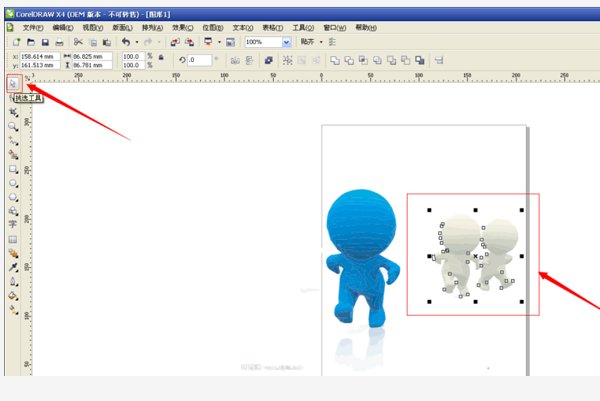The width and height of the screenshot is (600, 401).
Task: Click the New document icon
Action: 16,42
